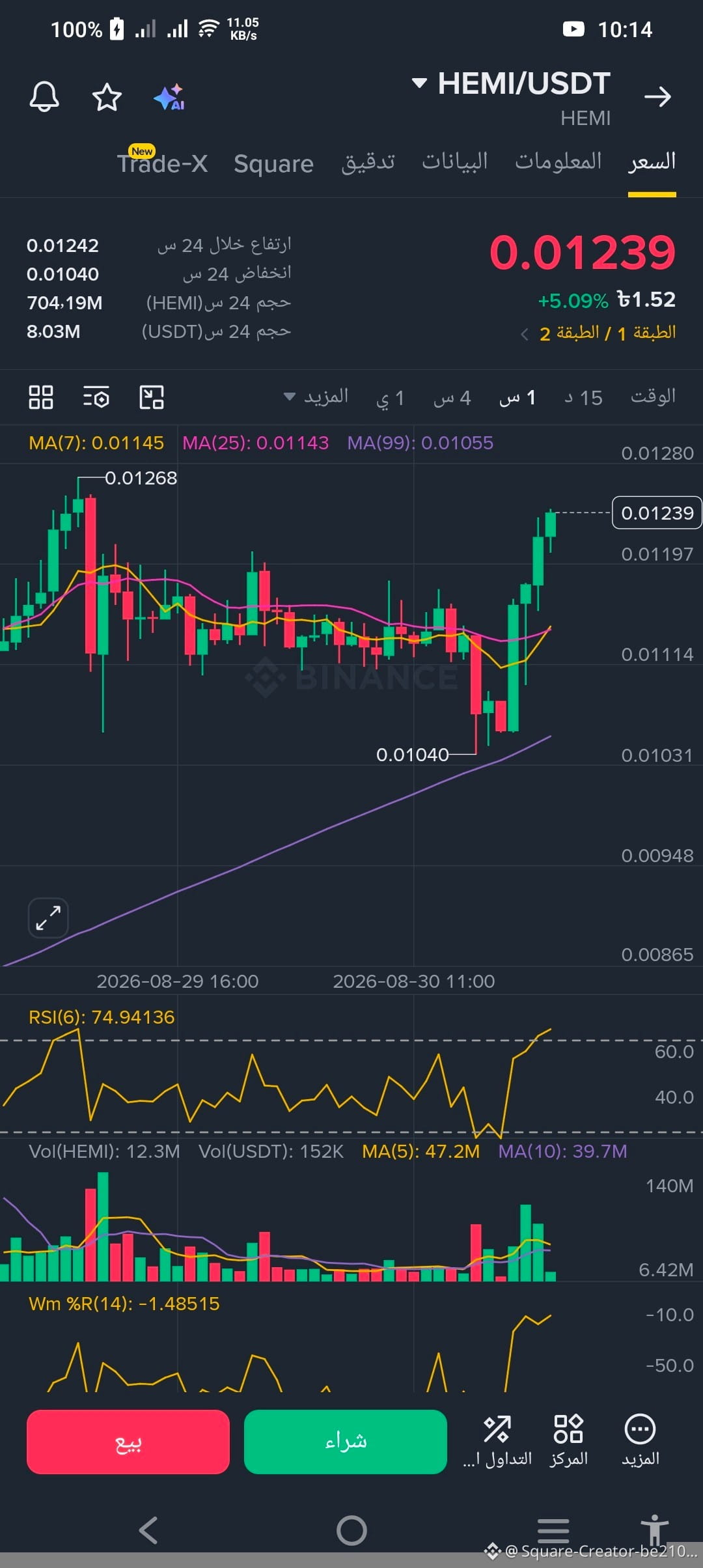703x1568 pixels.
Task: Tap the bottom bar More (المزيد) icon
Action: (641, 1441)
